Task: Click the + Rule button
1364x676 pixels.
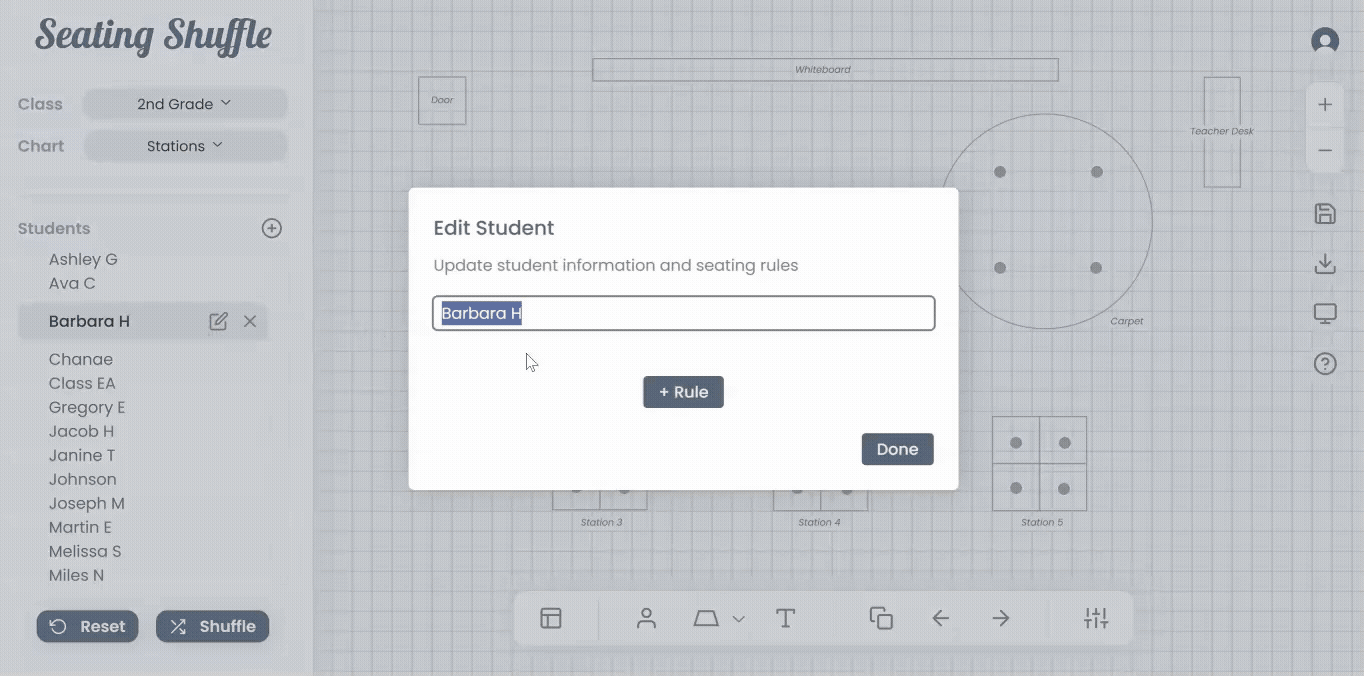Action: point(683,392)
